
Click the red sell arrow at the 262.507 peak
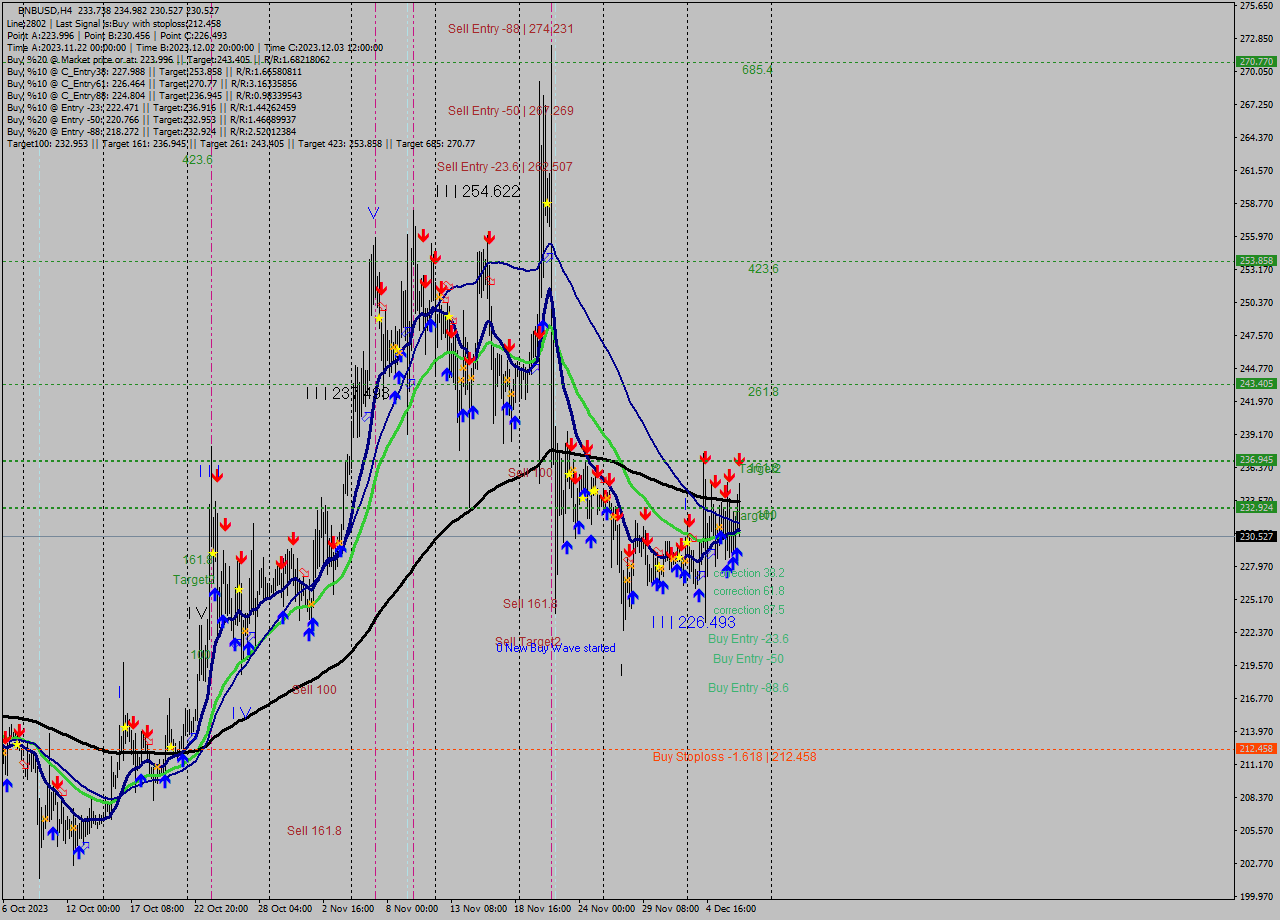pos(489,237)
